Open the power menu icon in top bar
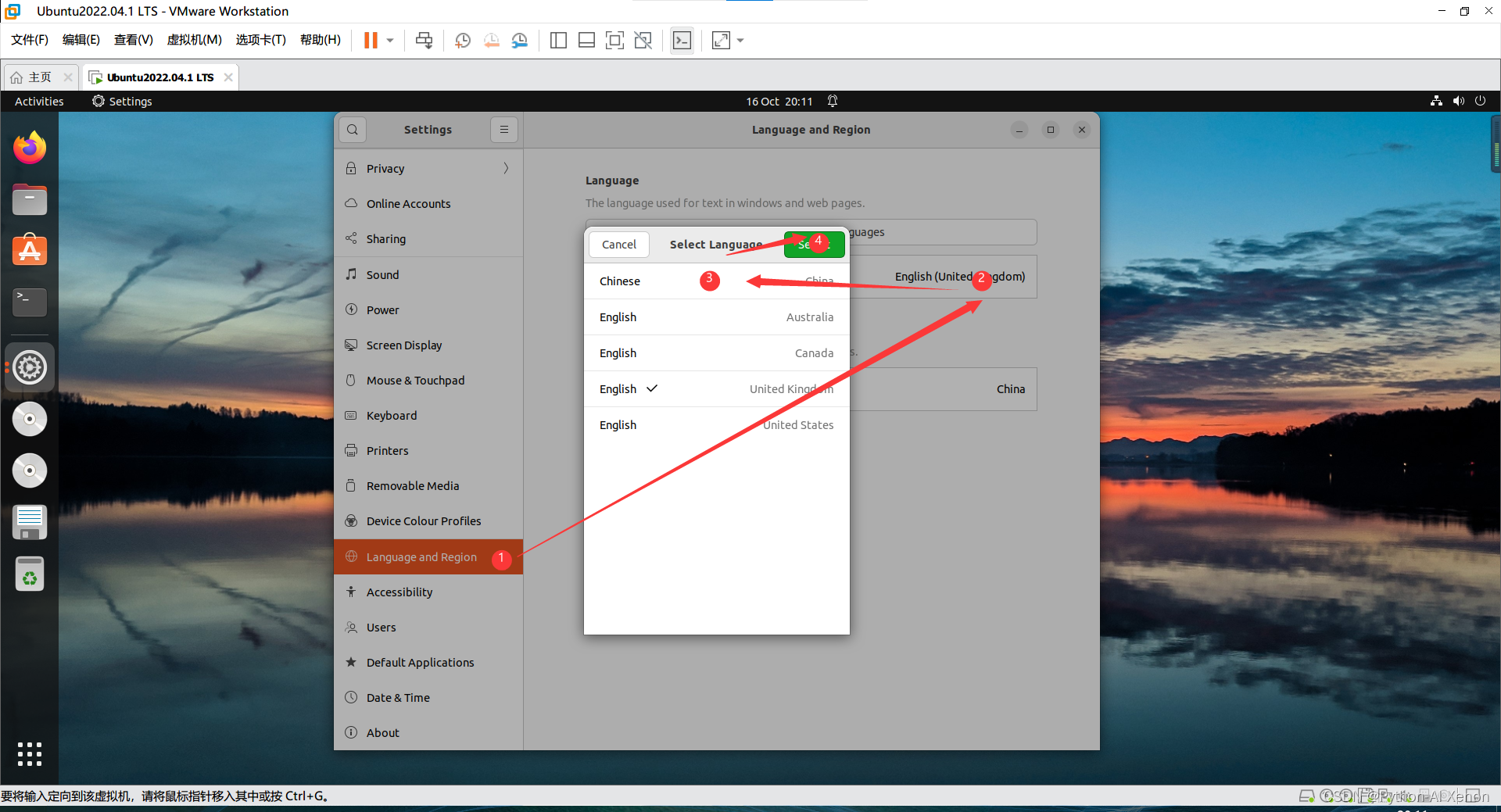 (1480, 101)
